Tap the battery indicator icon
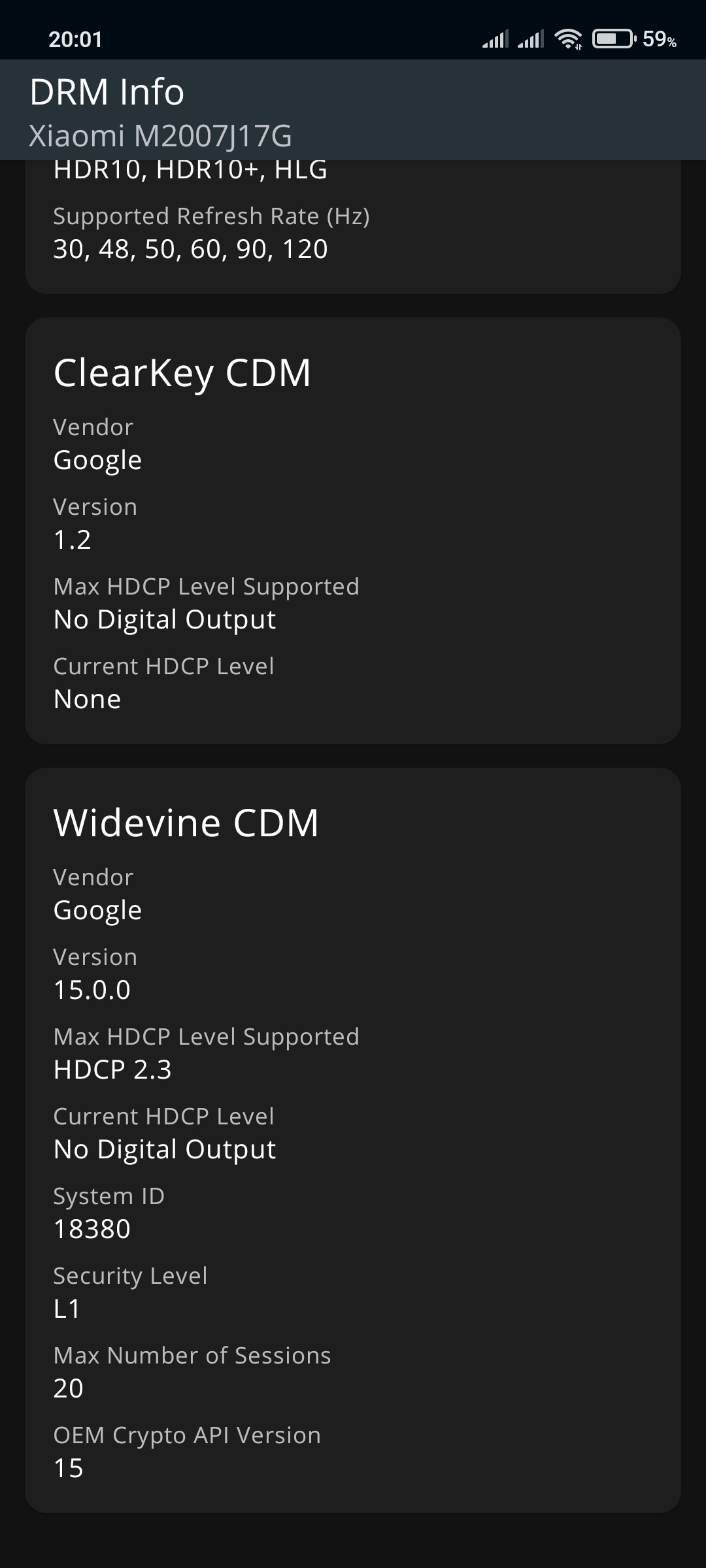Screen dimensions: 706x1568 [614, 39]
